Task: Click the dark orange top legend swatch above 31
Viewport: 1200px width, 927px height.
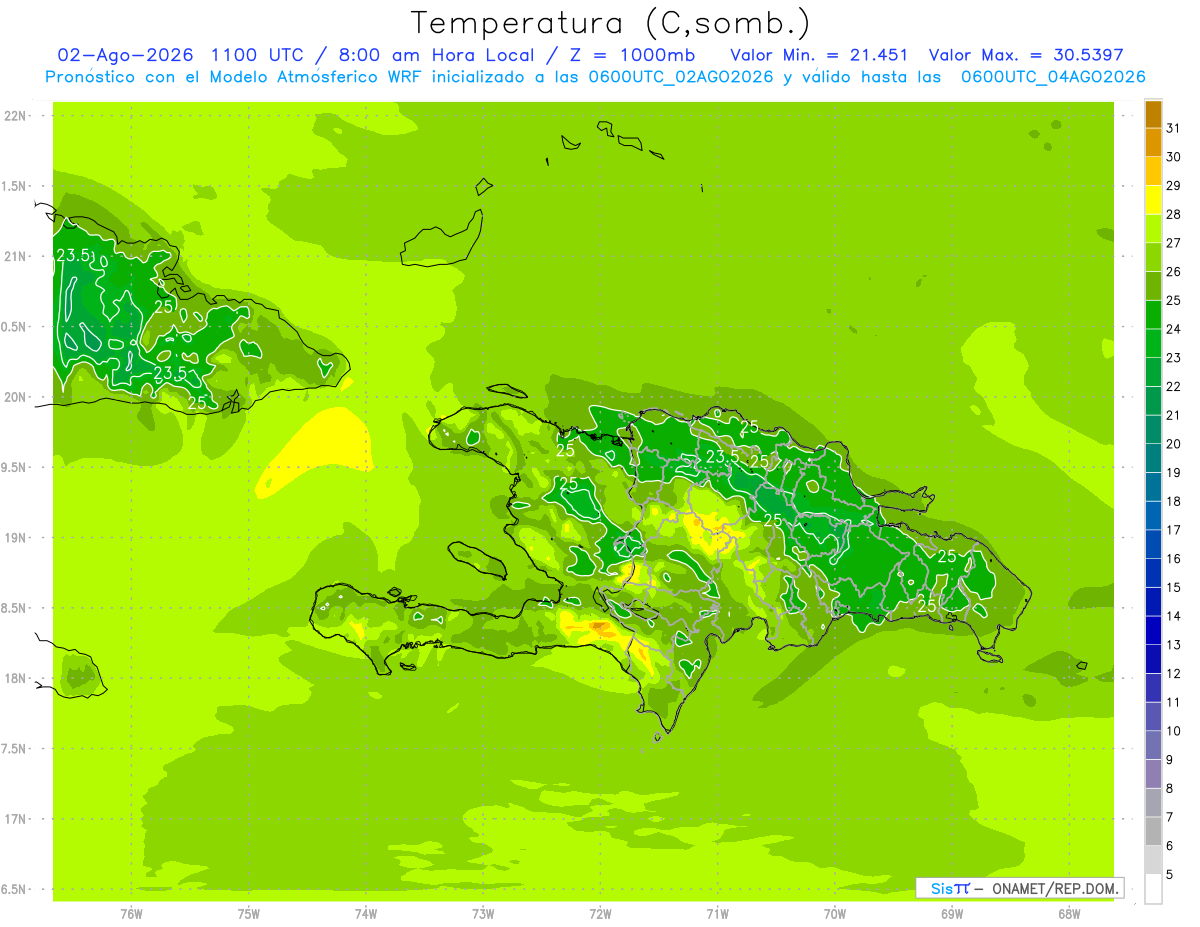Action: click(x=1153, y=114)
